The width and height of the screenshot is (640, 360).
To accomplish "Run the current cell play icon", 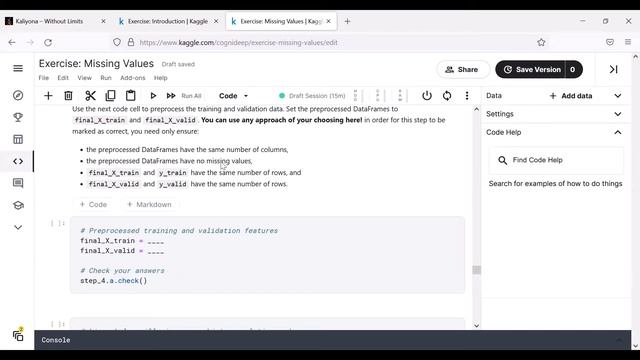I will tap(153, 96).
